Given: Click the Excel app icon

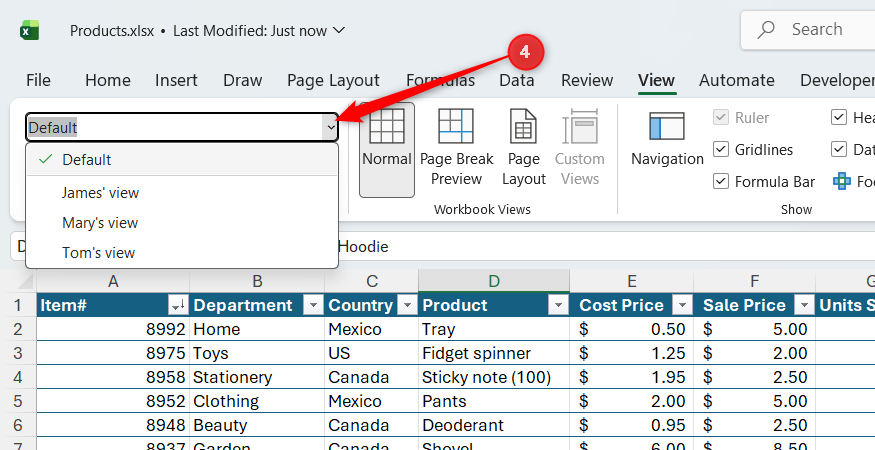Looking at the screenshot, I should coord(30,30).
